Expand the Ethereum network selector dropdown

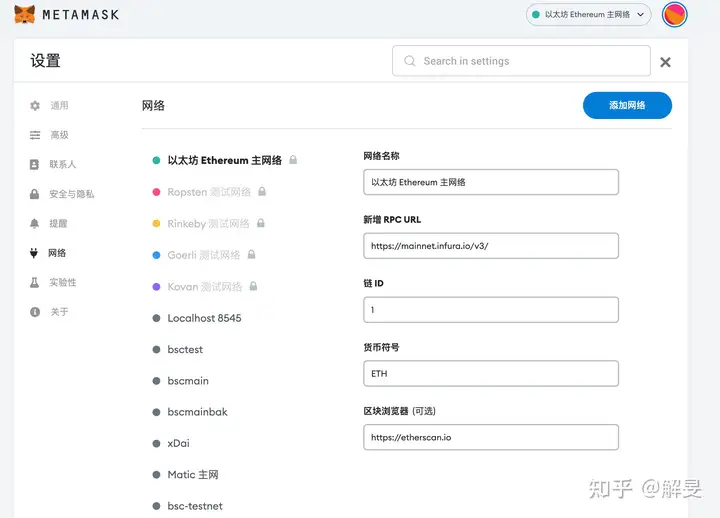pos(588,15)
